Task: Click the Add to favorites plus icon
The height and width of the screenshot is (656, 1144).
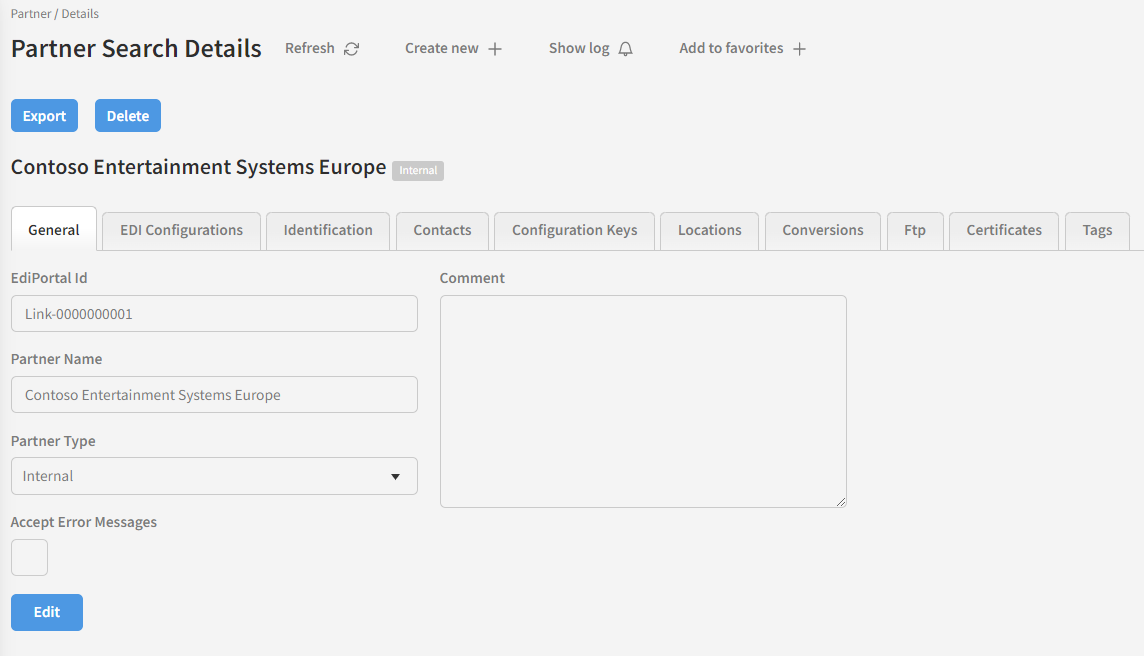Action: click(x=799, y=49)
